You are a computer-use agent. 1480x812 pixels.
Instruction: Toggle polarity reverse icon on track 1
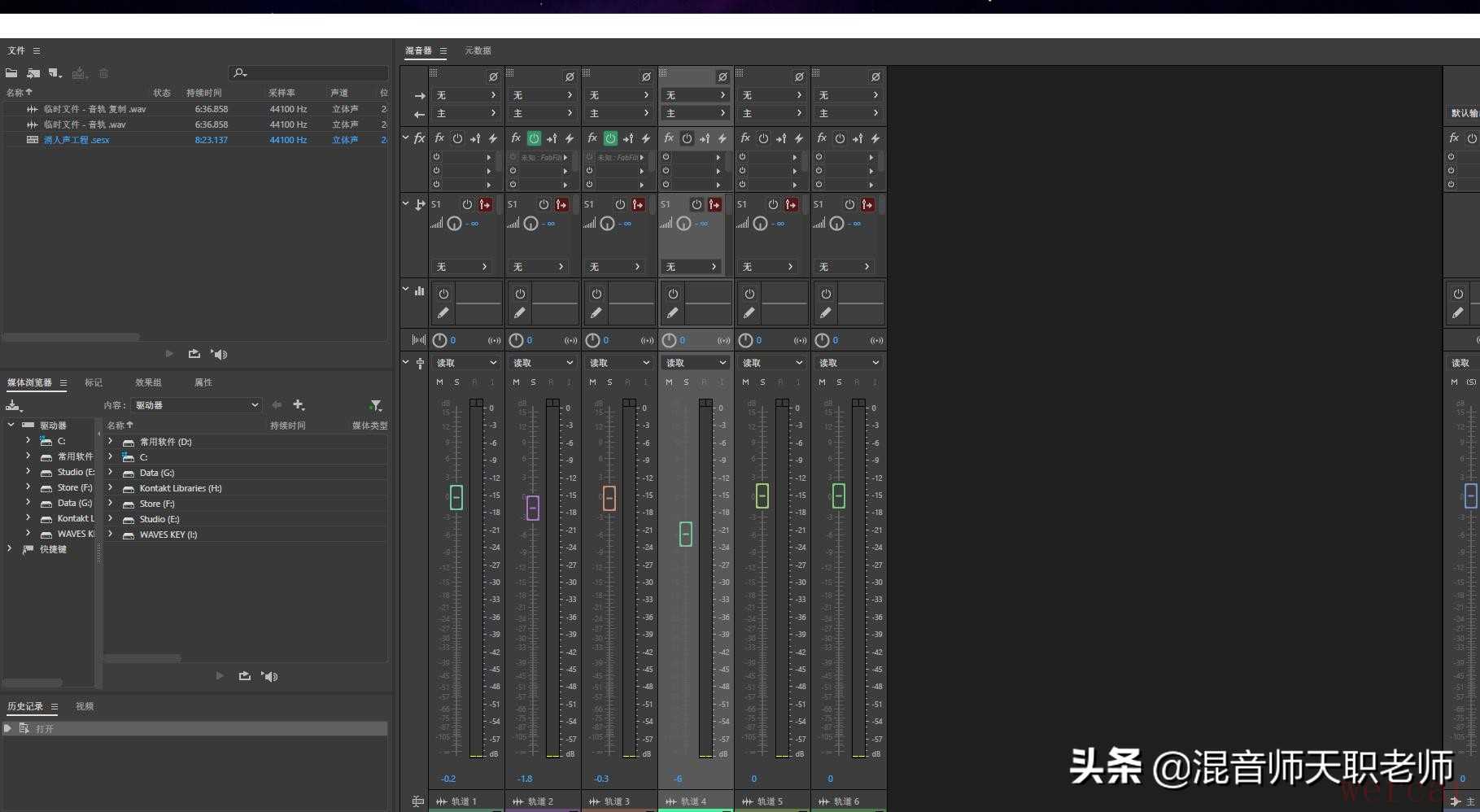[493, 76]
